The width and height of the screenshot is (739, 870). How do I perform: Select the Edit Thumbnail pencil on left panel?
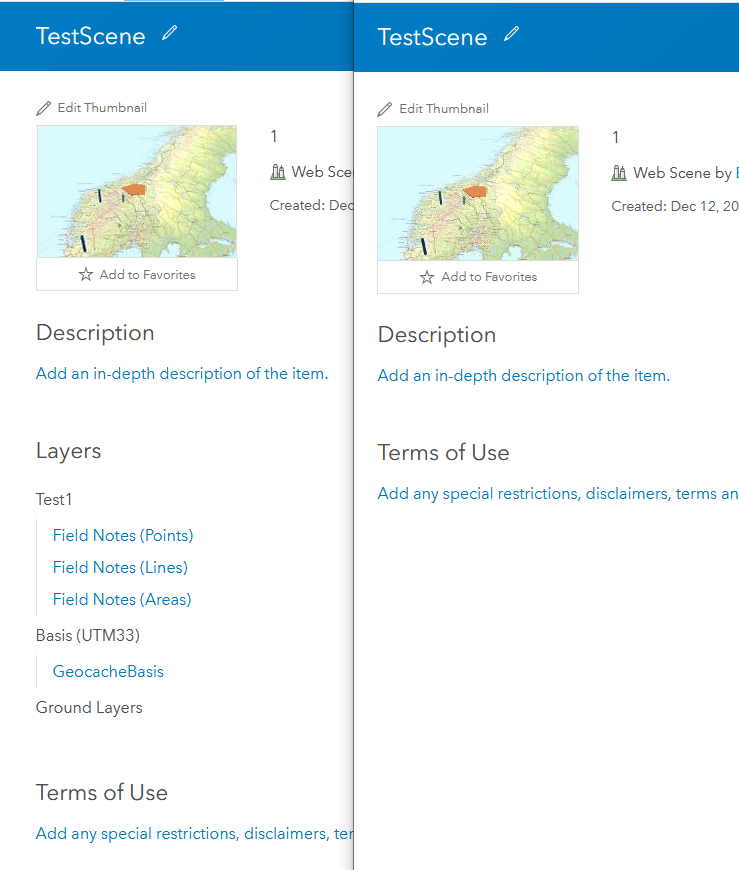pyautogui.click(x=45, y=107)
